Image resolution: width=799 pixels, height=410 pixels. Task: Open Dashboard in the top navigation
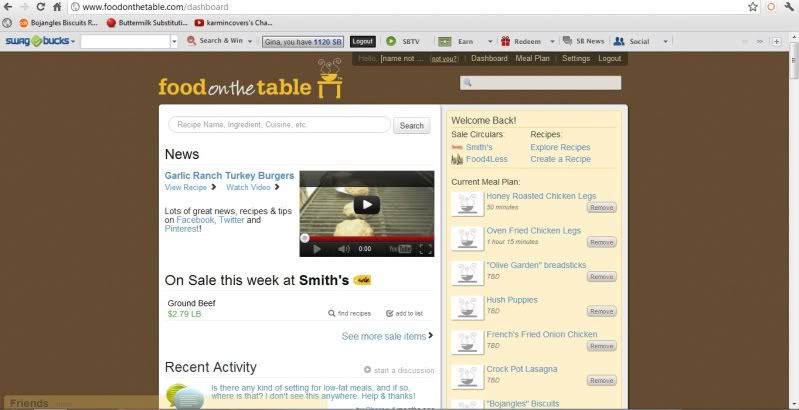(x=489, y=59)
